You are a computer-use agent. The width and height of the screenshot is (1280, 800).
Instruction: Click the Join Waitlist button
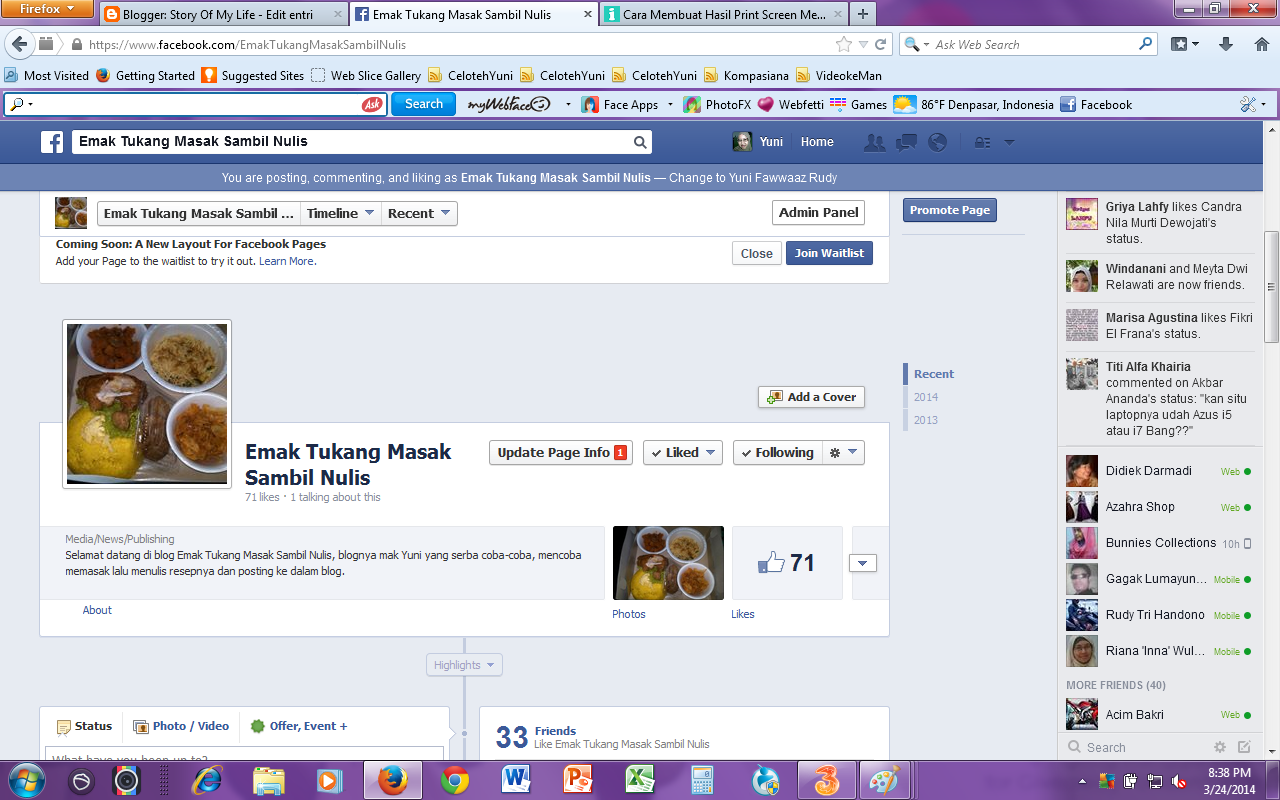[x=829, y=253]
